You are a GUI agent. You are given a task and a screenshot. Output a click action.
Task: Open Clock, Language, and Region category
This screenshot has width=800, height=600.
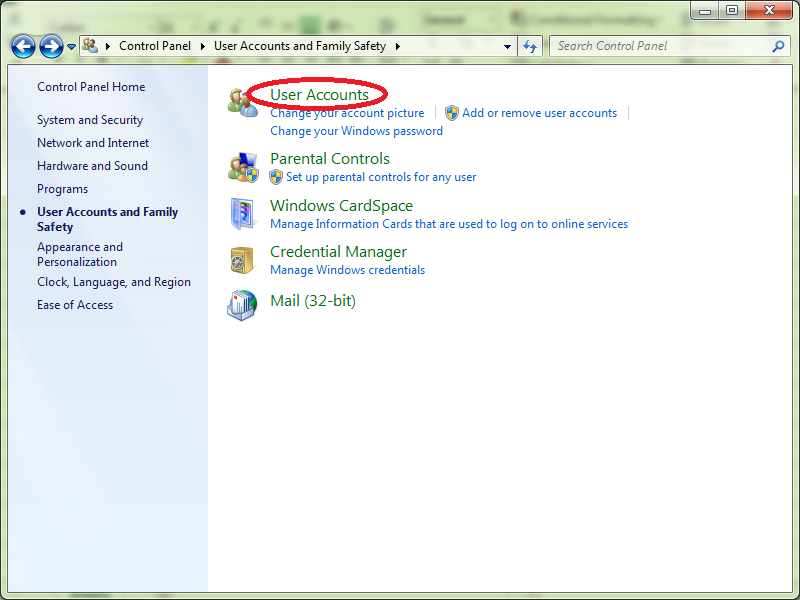pyautogui.click(x=114, y=282)
